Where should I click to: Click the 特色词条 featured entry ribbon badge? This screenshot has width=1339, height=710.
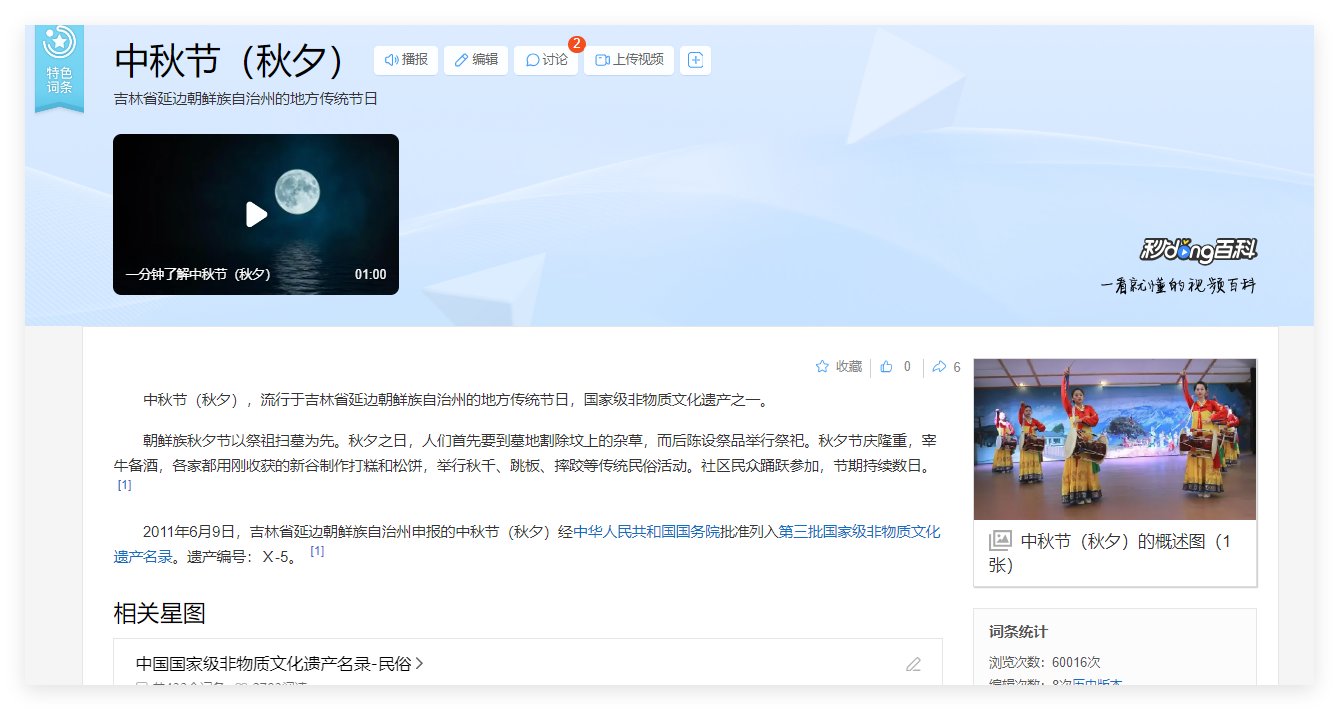point(59,67)
